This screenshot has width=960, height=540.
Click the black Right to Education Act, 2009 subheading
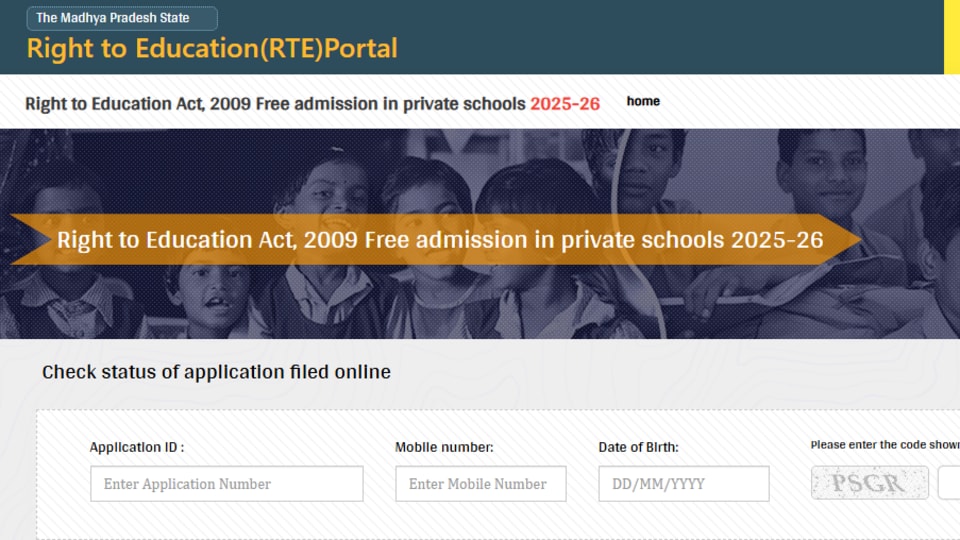tap(275, 104)
